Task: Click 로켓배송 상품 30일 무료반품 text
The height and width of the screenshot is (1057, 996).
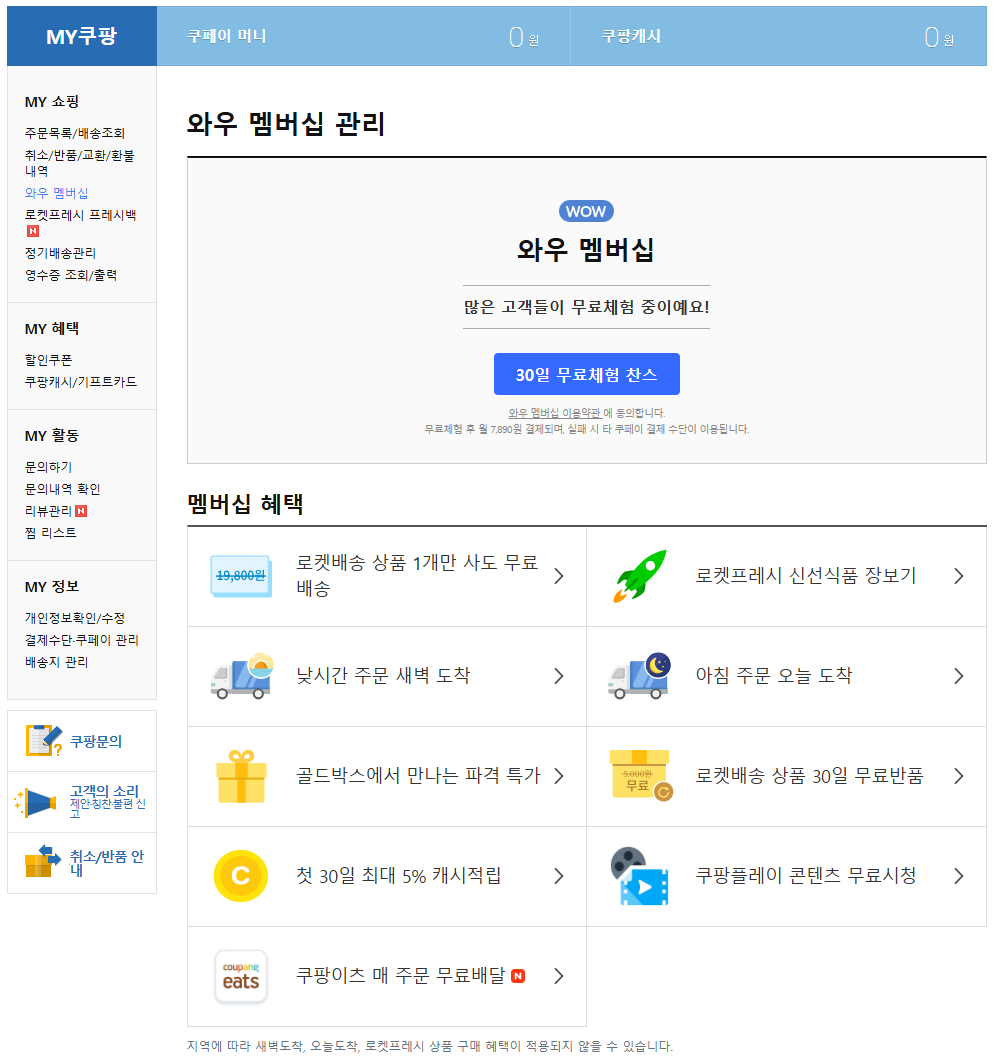Action: click(809, 775)
